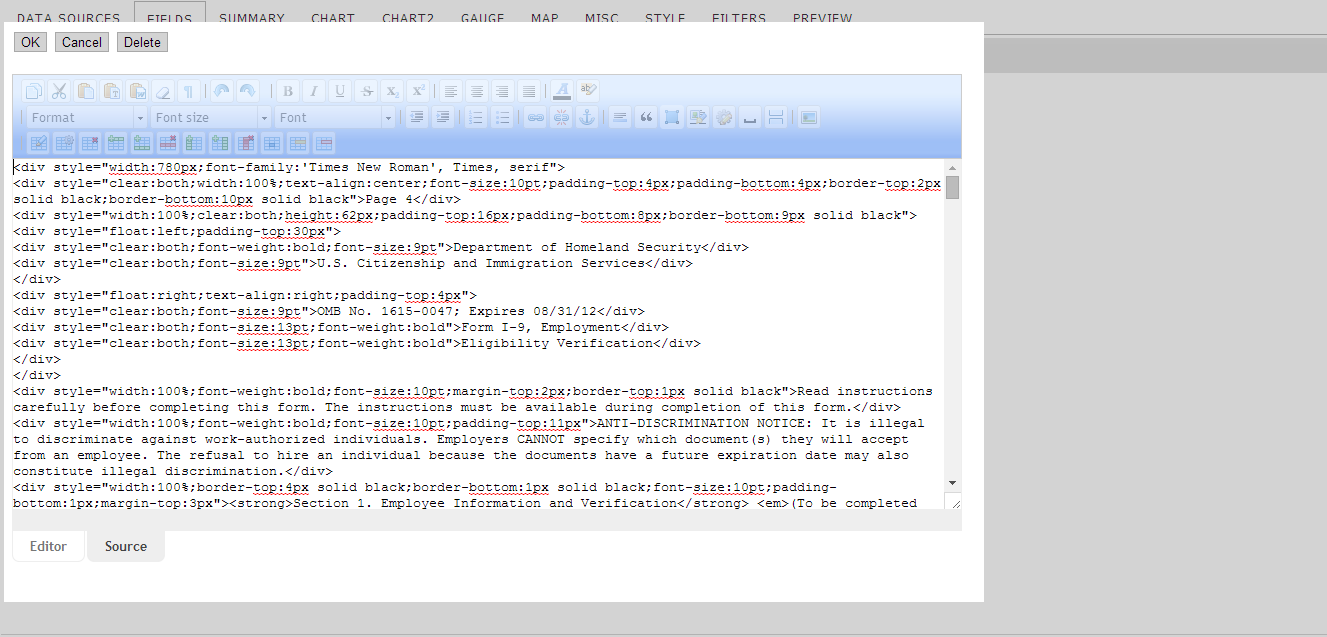This screenshot has width=1327, height=637.
Task: Open the SUMMARY tab
Action: pyautogui.click(x=252, y=18)
